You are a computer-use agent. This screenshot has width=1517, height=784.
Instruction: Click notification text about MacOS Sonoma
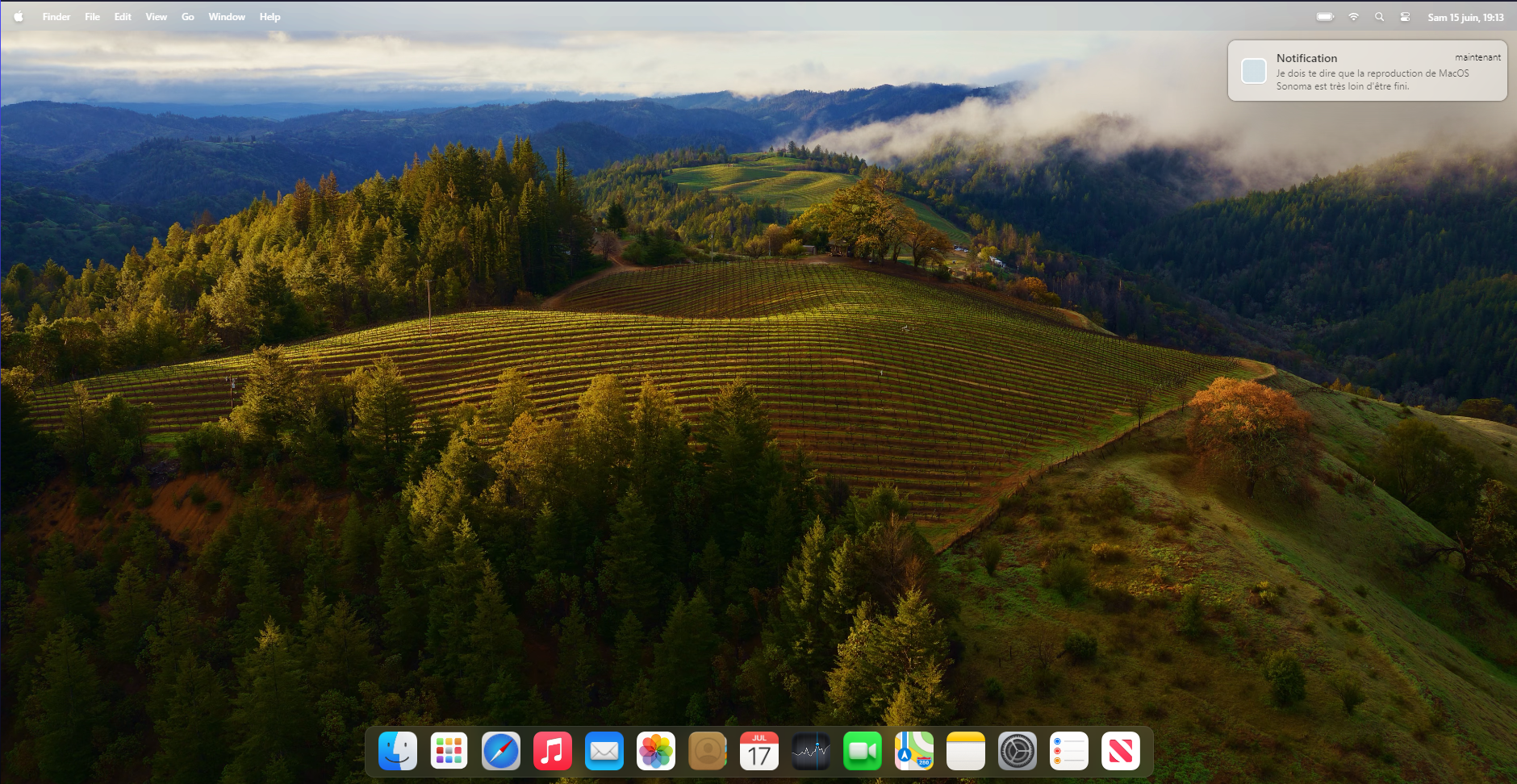point(1373,79)
